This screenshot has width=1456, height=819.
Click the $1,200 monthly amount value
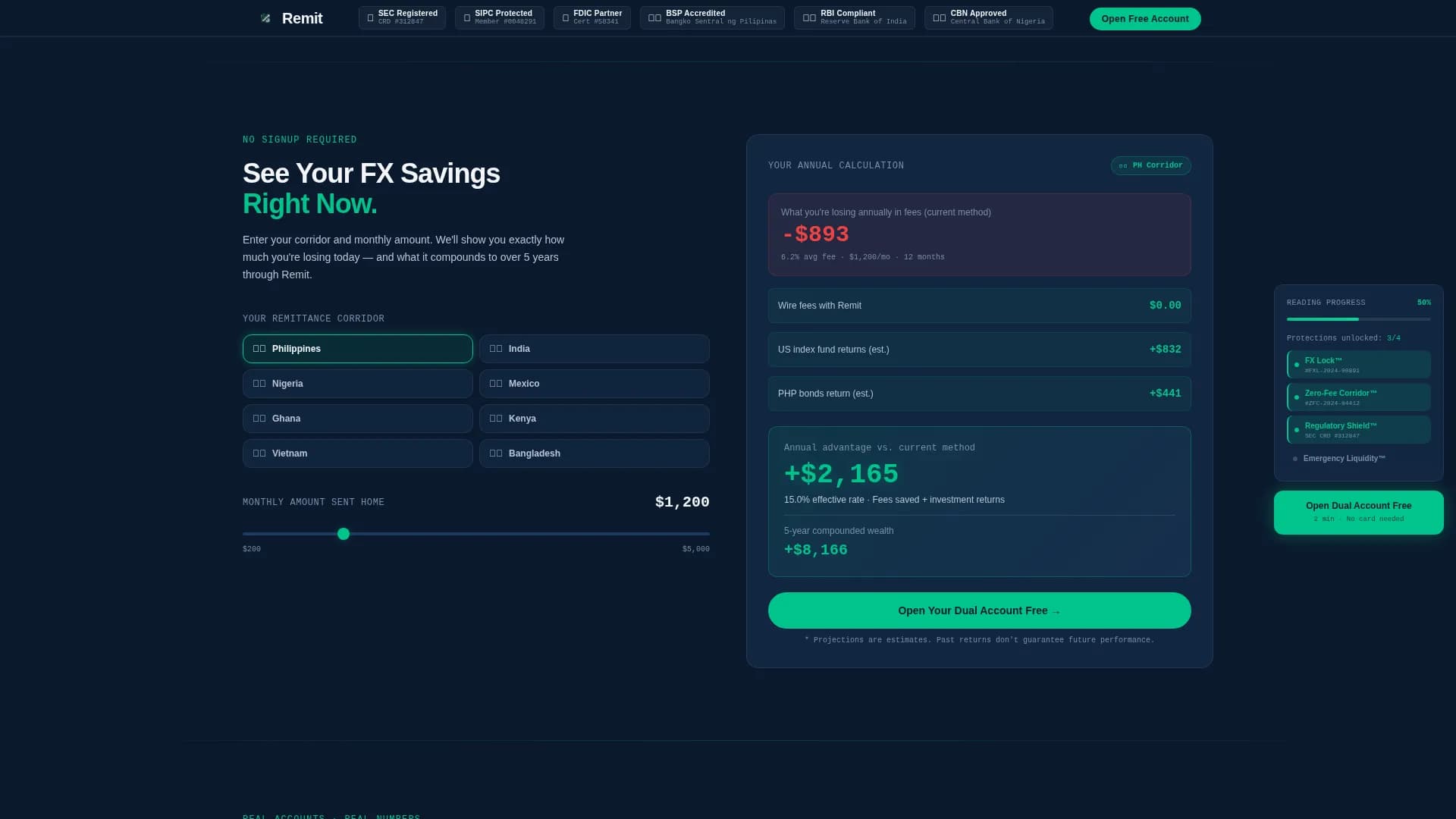coord(682,502)
